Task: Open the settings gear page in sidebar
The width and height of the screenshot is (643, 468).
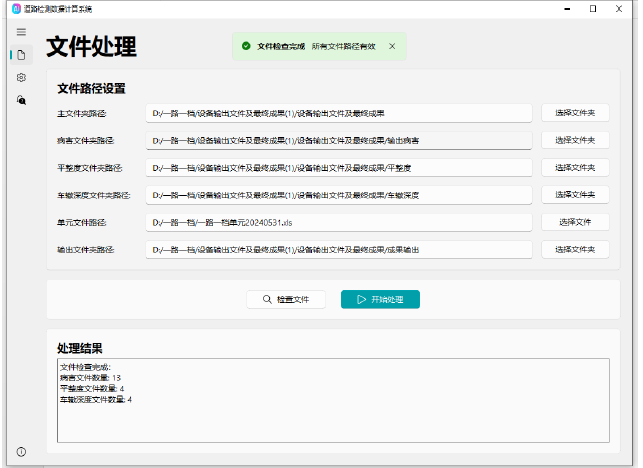Action: click(x=21, y=77)
